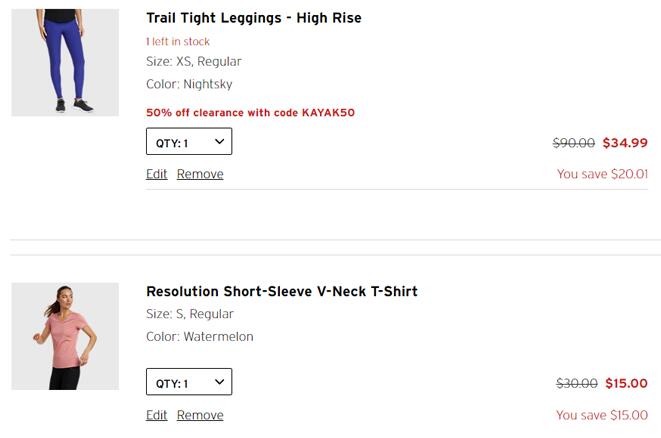Click the Color: Nightsky label
Screen dimensions: 661x438
tap(189, 84)
